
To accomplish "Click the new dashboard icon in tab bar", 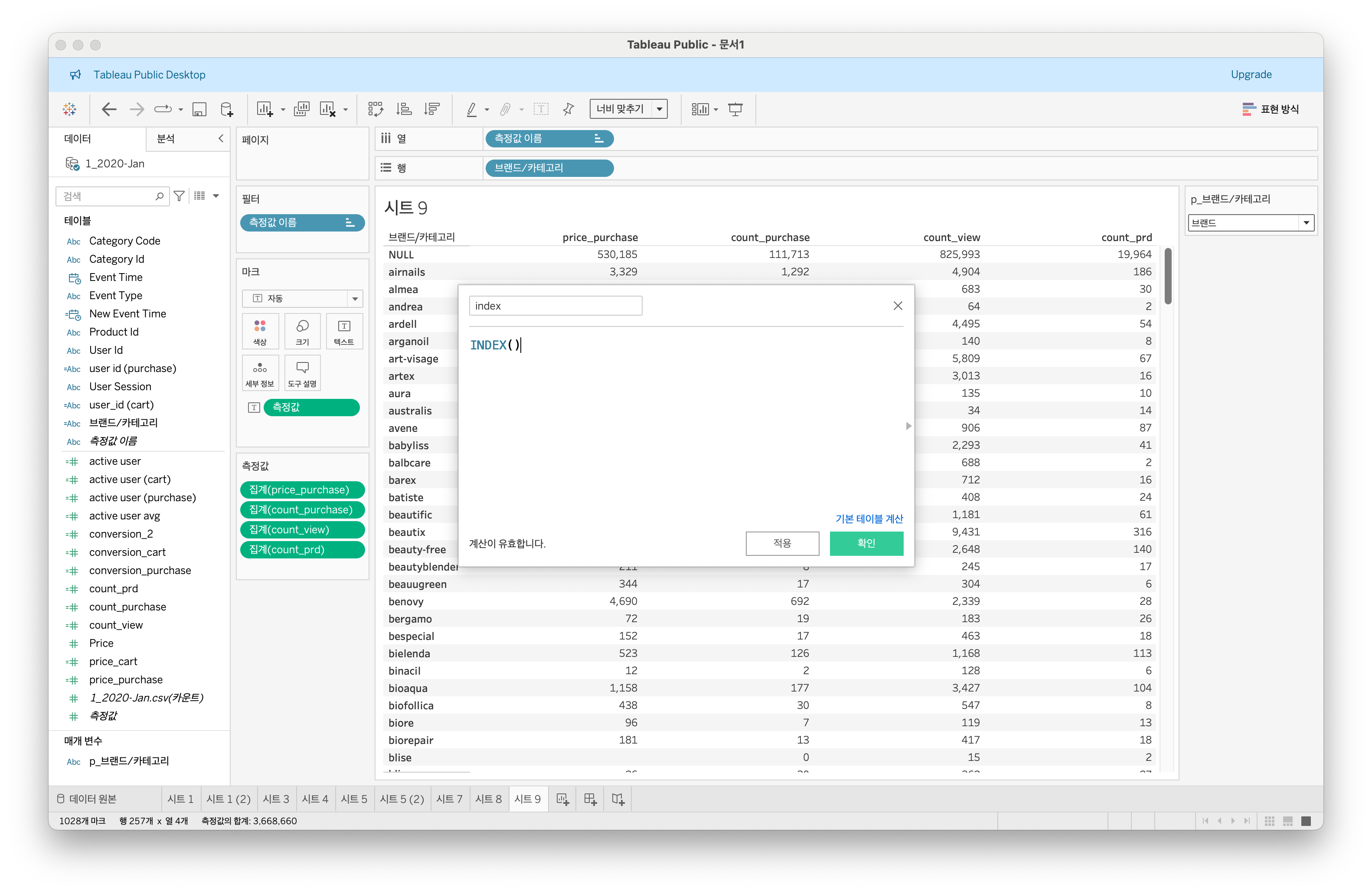I will coord(590,799).
